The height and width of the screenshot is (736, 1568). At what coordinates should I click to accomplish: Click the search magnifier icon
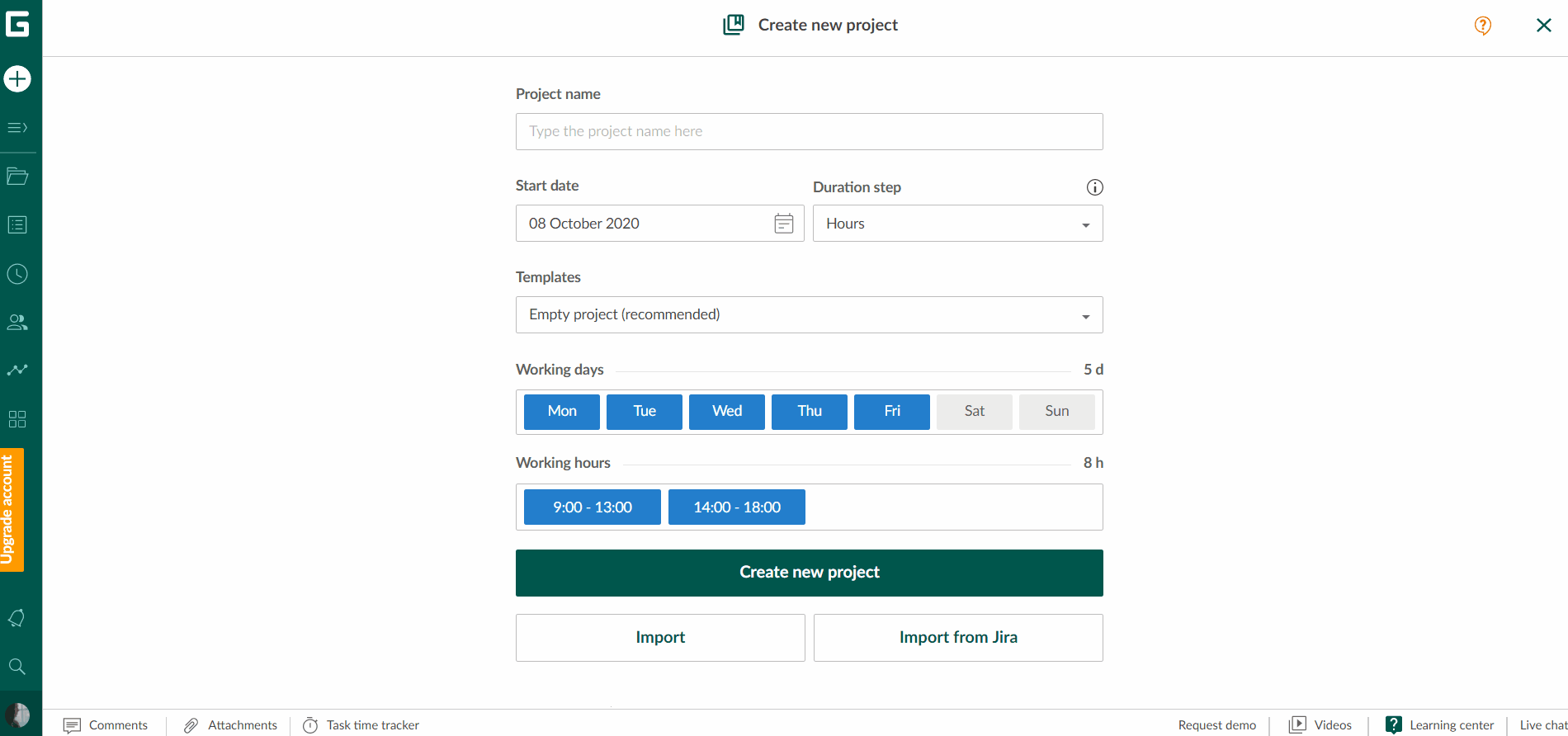point(17,667)
